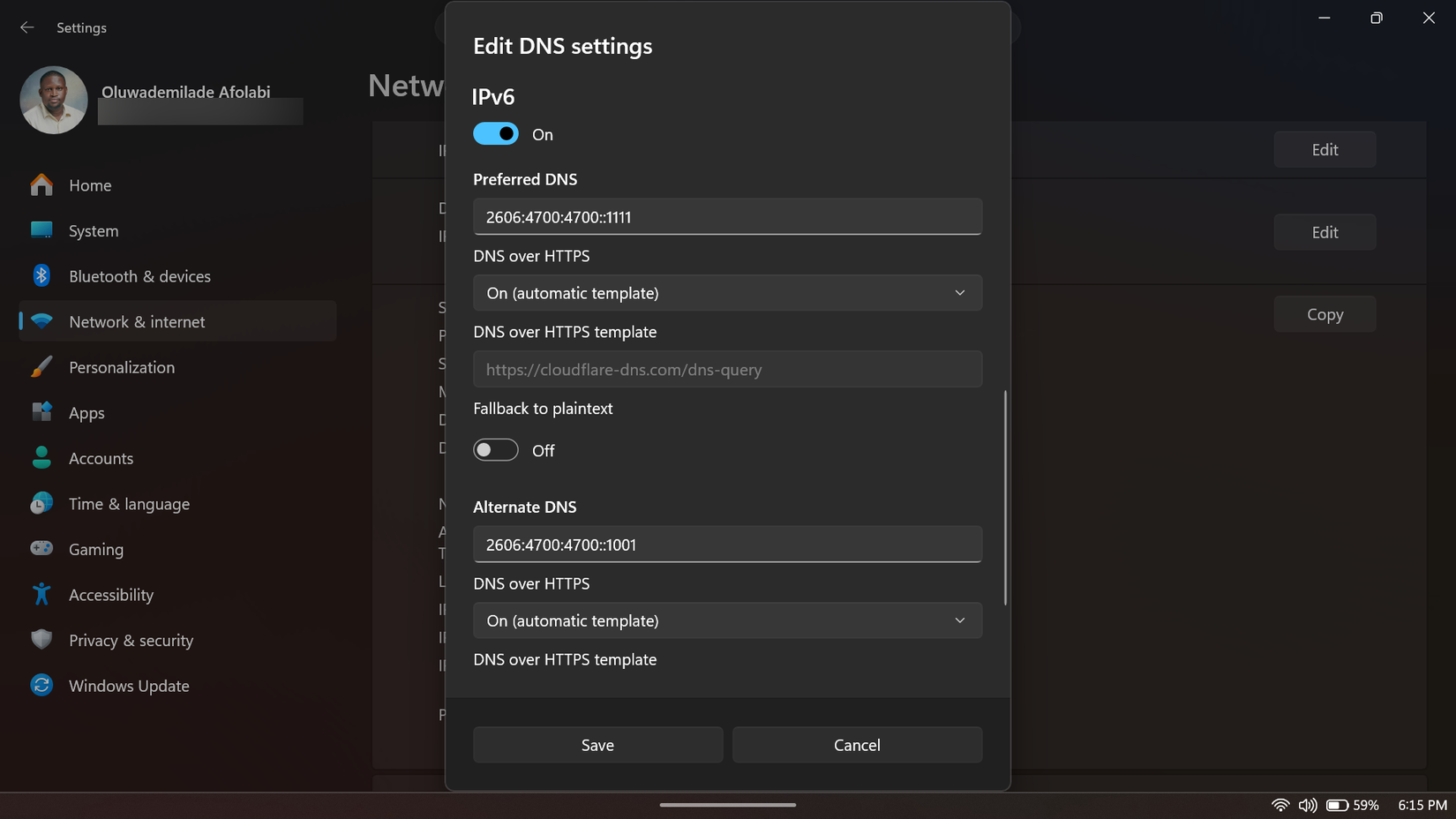Open Windows Update settings
The width and height of the screenshot is (1456, 819).
tap(129, 686)
